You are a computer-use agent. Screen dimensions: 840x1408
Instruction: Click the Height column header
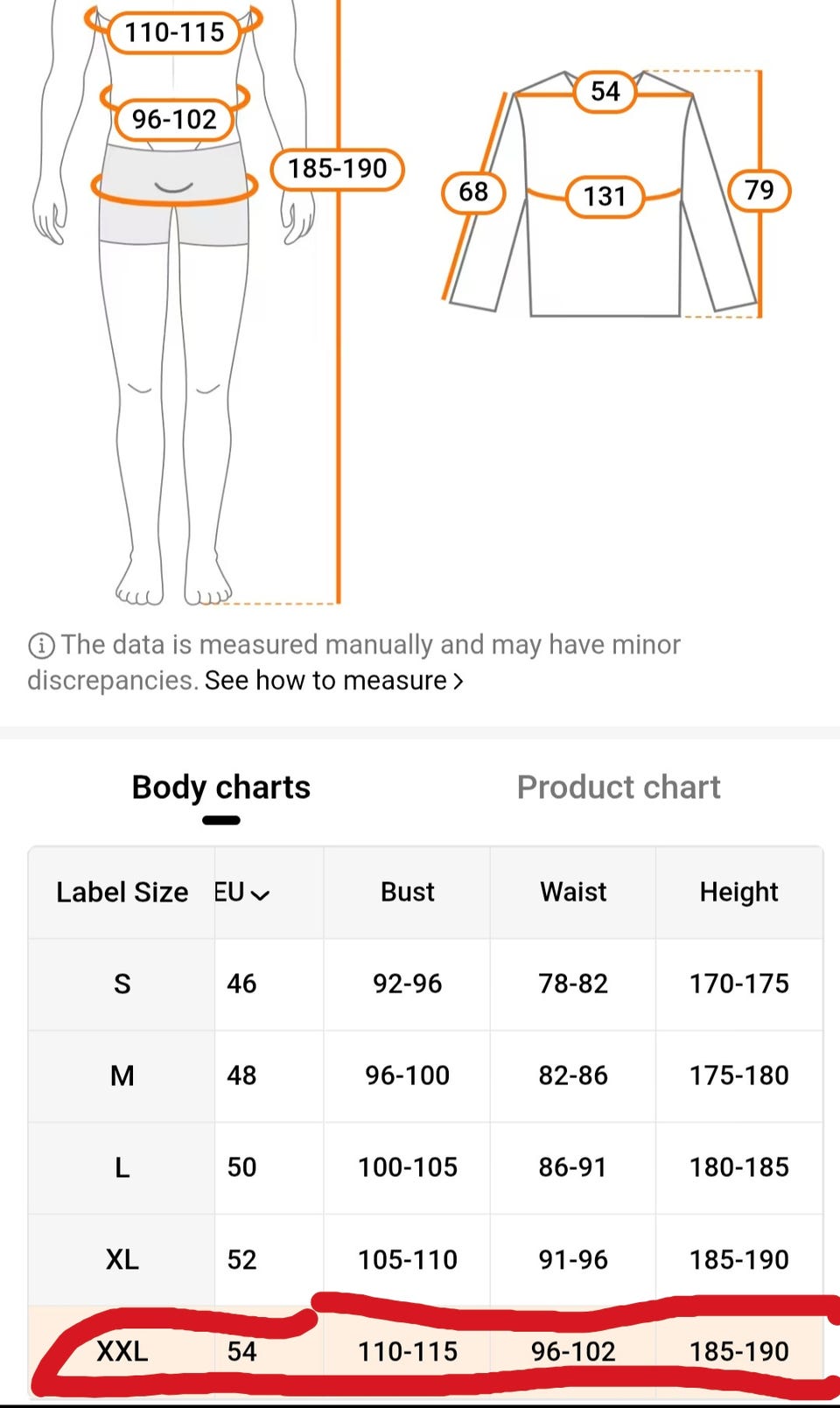[x=738, y=892]
